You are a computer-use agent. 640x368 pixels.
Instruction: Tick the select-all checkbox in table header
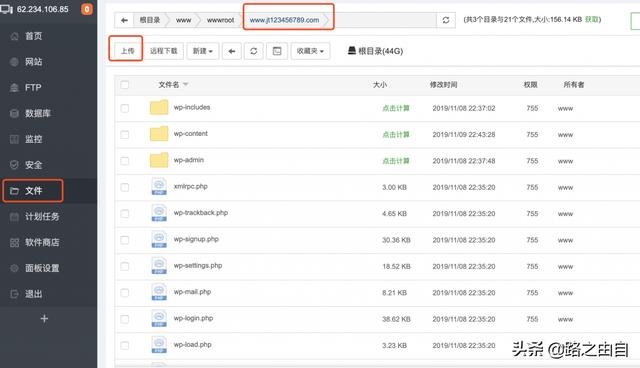(x=124, y=84)
